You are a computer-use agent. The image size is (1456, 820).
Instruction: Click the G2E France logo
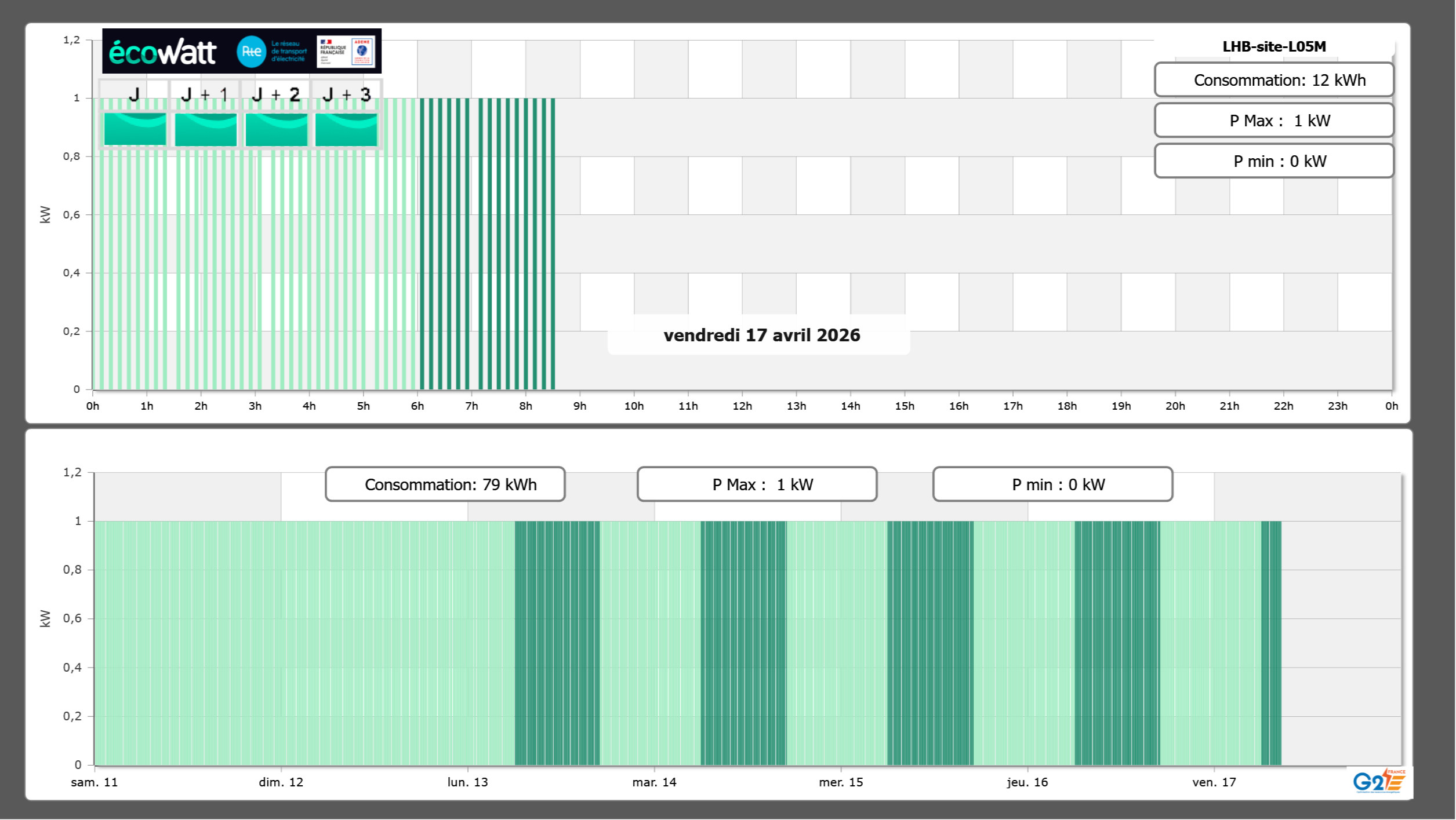1379,781
